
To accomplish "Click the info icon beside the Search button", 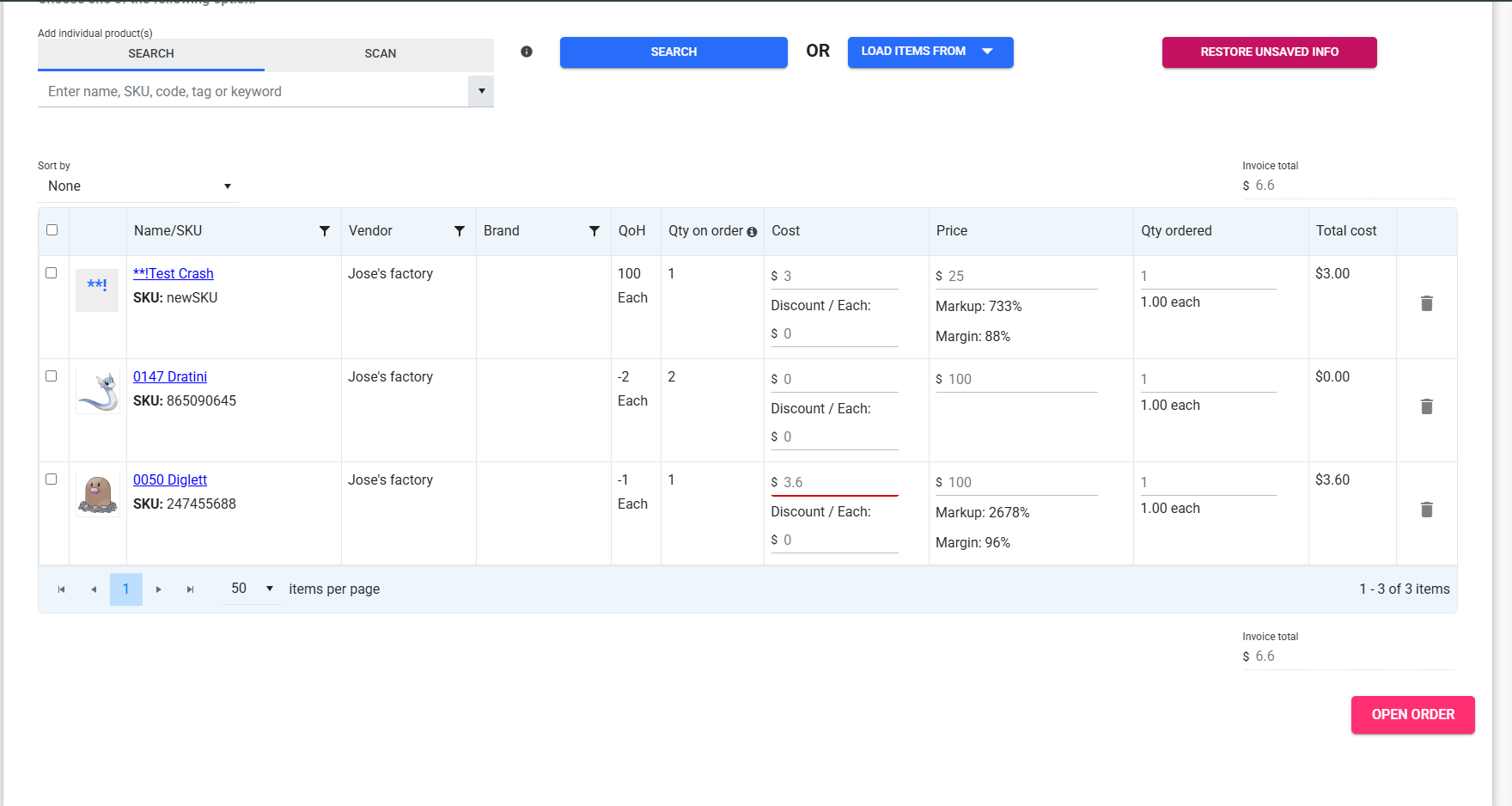I will point(527,52).
